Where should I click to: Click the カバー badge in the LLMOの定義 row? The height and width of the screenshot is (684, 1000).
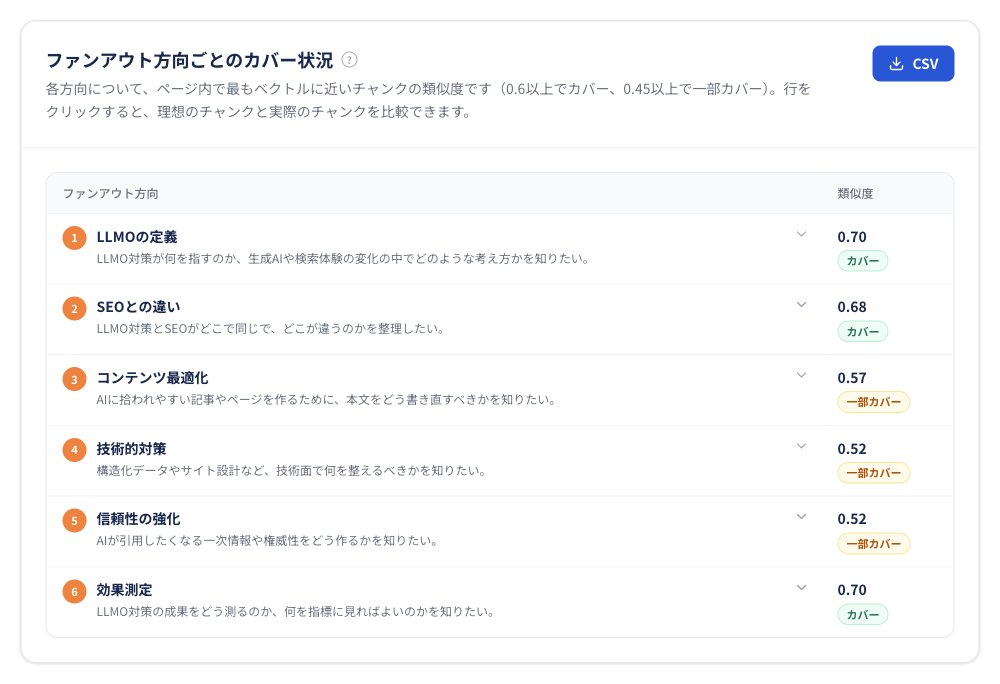point(862,261)
